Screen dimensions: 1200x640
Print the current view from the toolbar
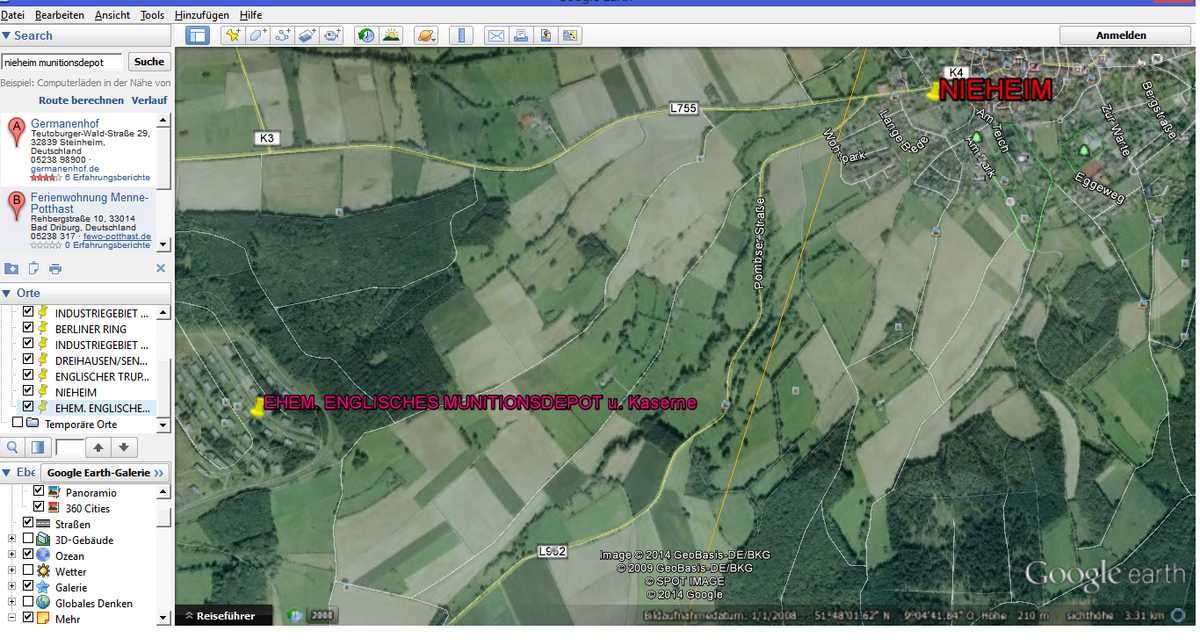521,36
